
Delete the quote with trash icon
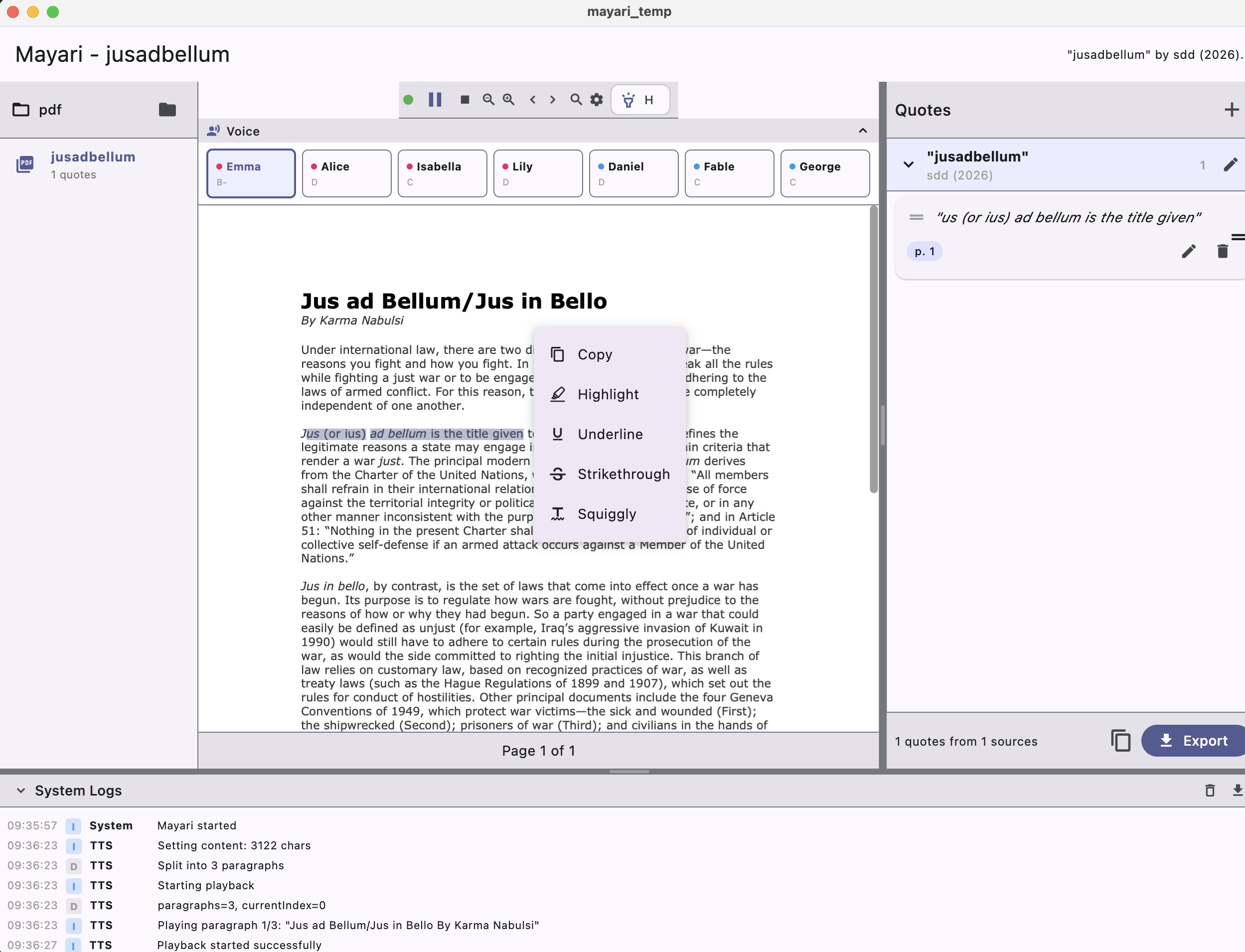coord(1223,251)
